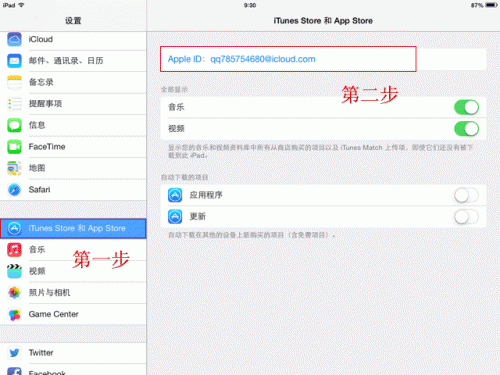Open Facebook settings
This screenshot has height=375, width=500.
pos(73,370)
